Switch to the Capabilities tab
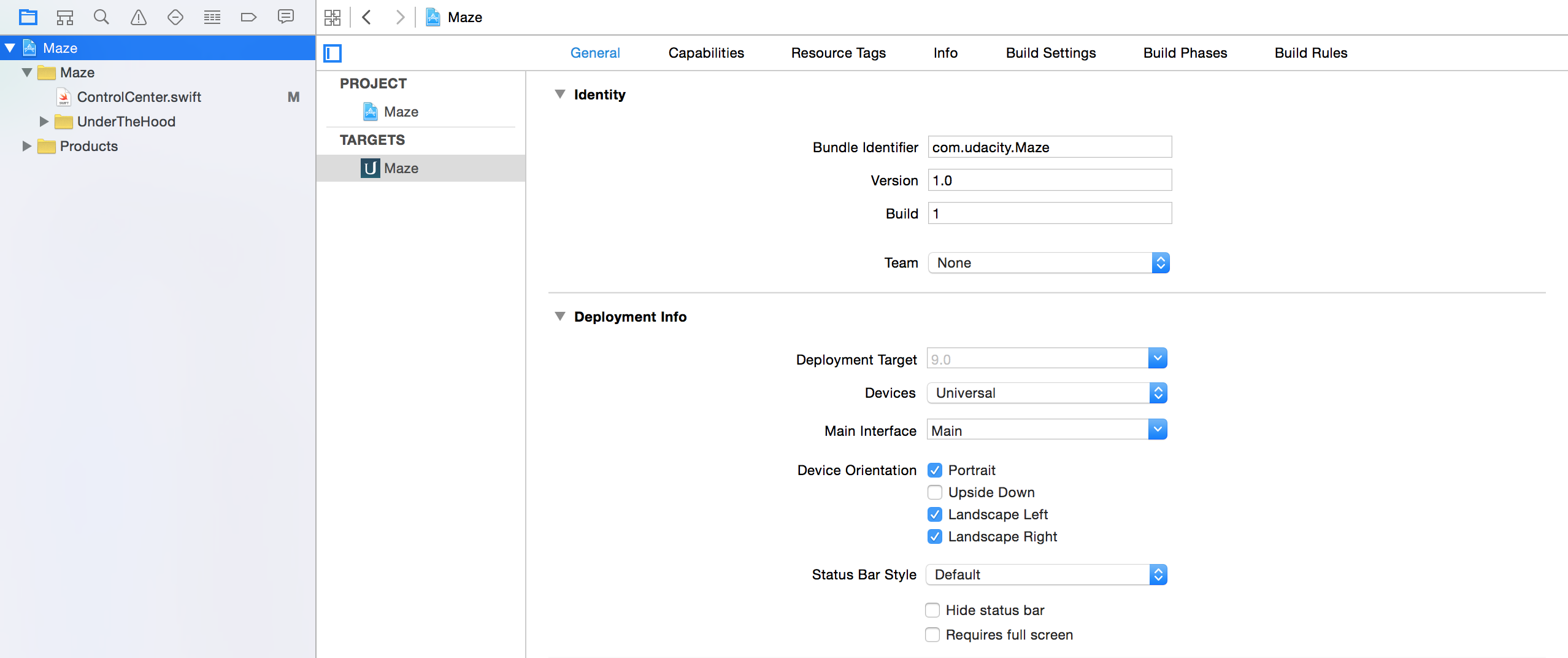The image size is (1568, 658). point(706,53)
